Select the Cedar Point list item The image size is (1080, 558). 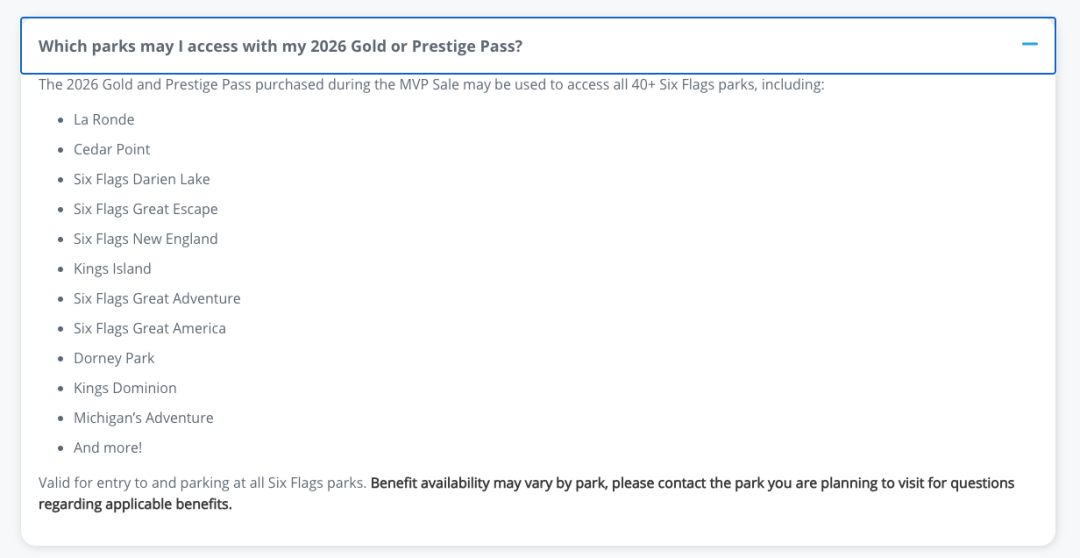click(112, 149)
